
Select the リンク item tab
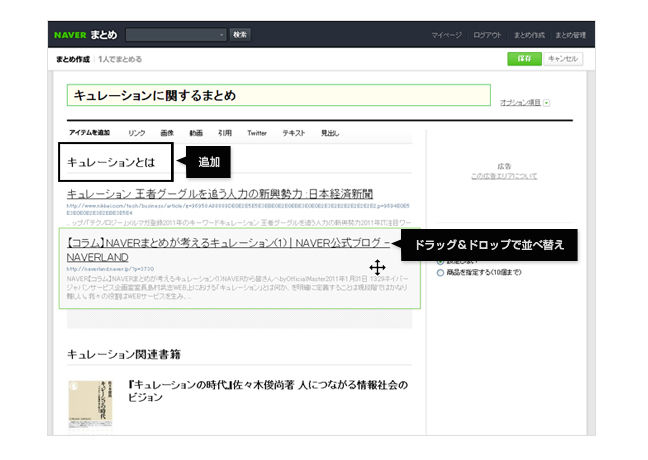(x=136, y=133)
